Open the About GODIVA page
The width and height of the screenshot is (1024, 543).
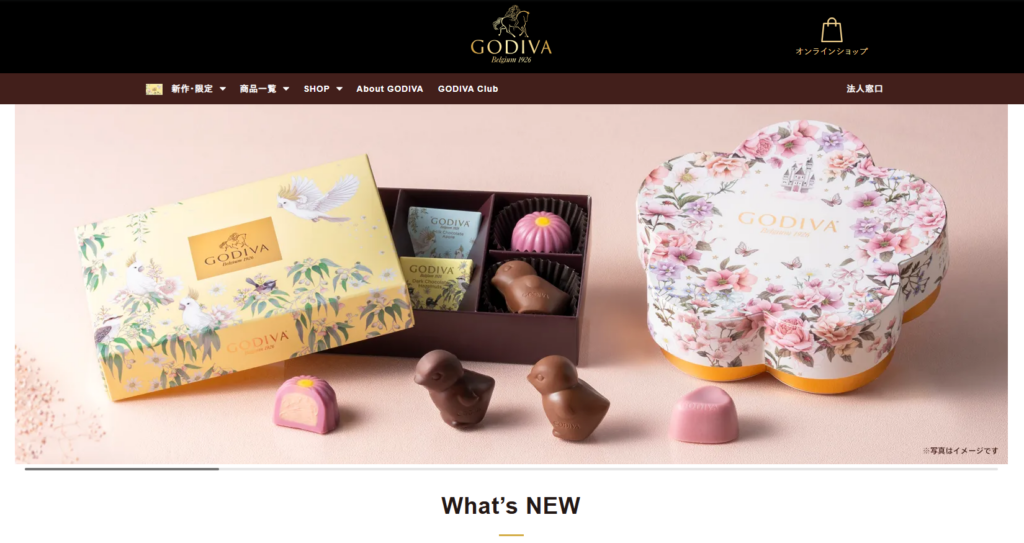point(389,89)
